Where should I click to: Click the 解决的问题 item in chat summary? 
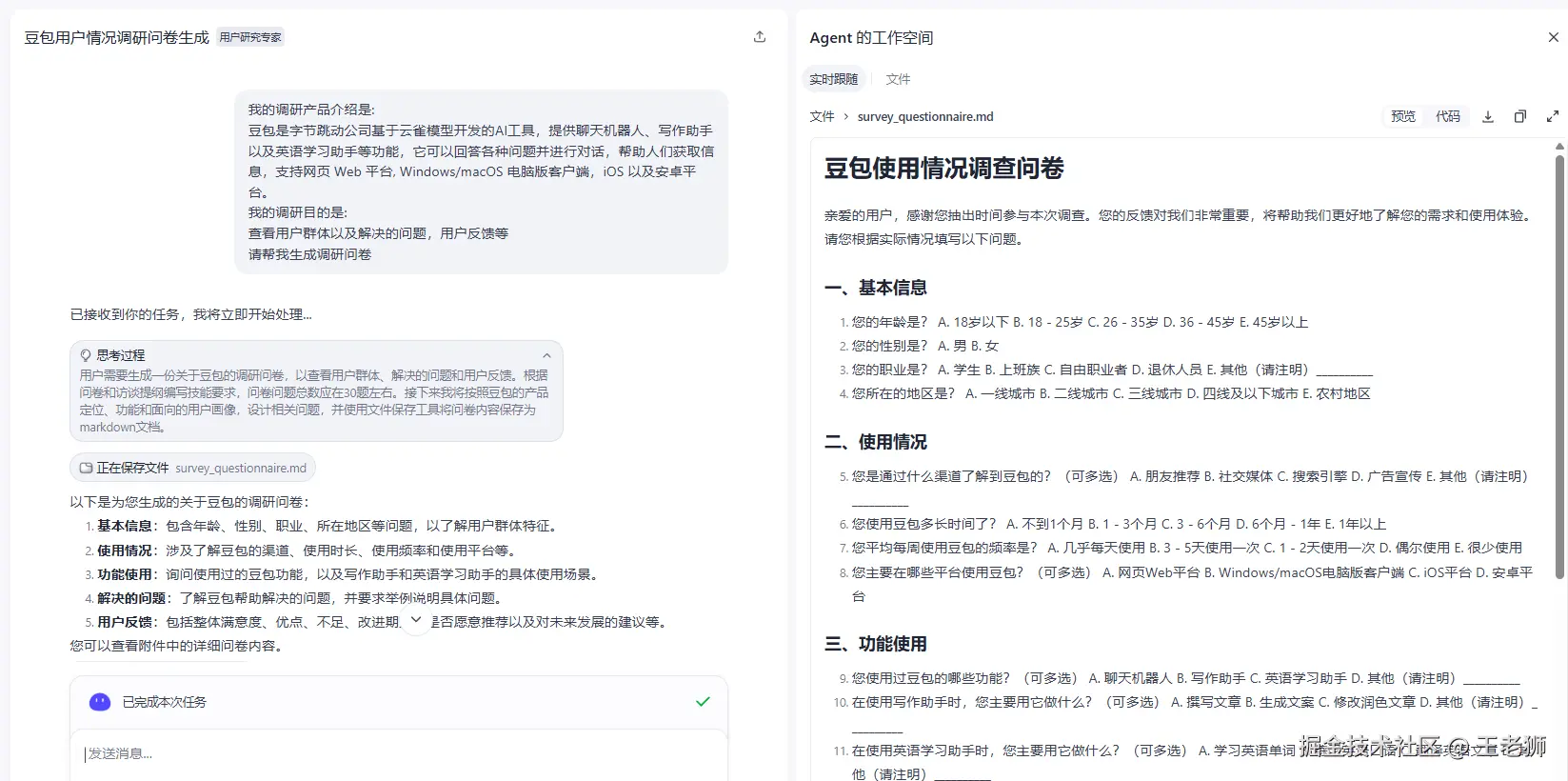(297, 598)
